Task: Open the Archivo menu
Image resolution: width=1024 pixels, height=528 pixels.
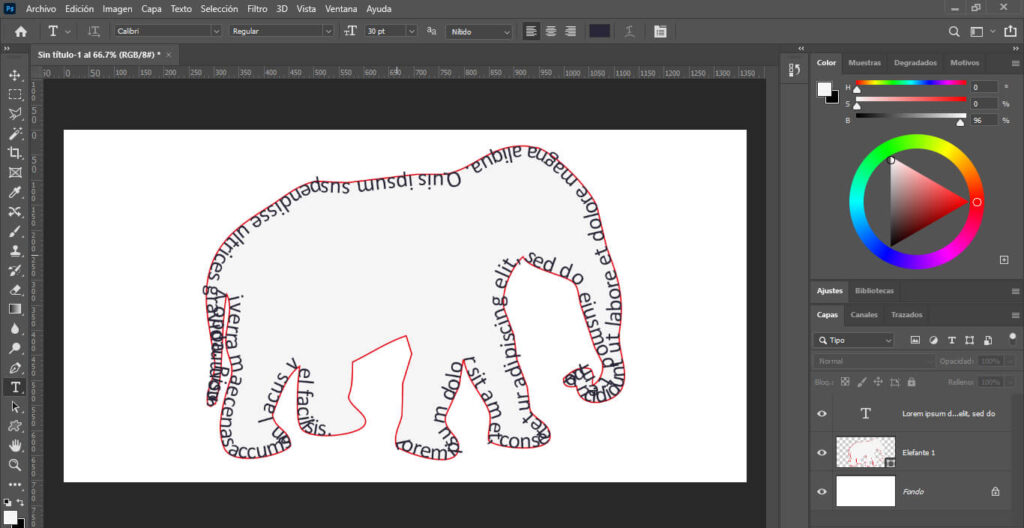Action: tap(41, 9)
